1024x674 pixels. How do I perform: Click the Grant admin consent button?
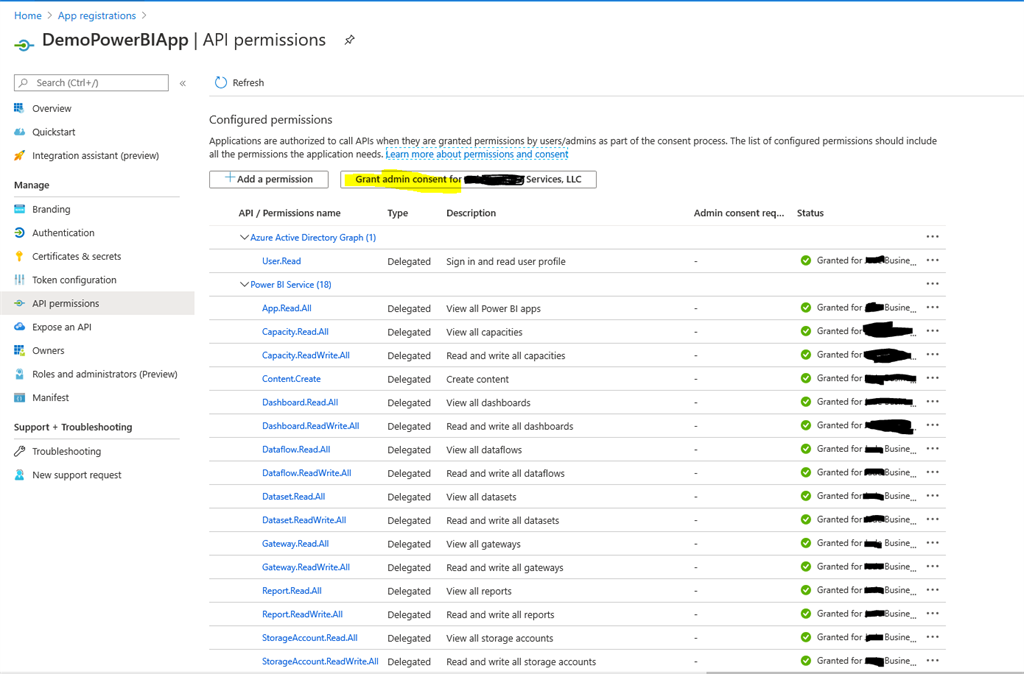click(468, 179)
